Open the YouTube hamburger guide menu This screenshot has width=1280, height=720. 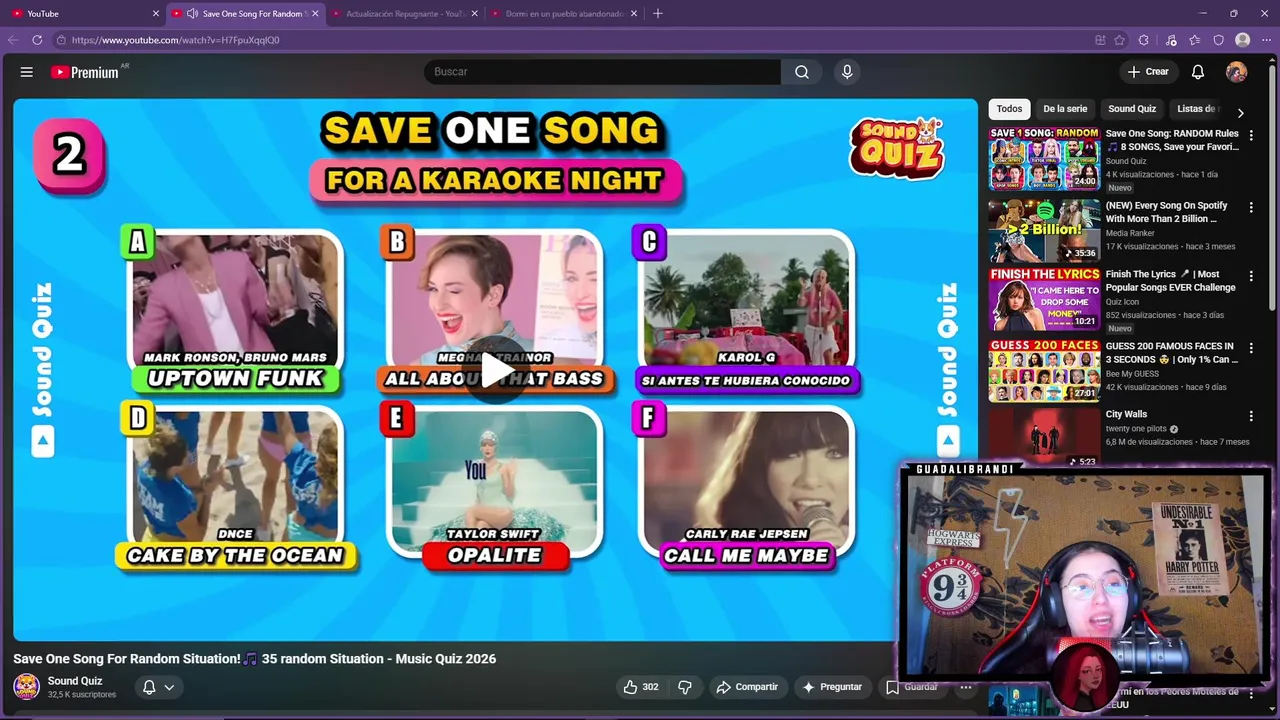[27, 72]
